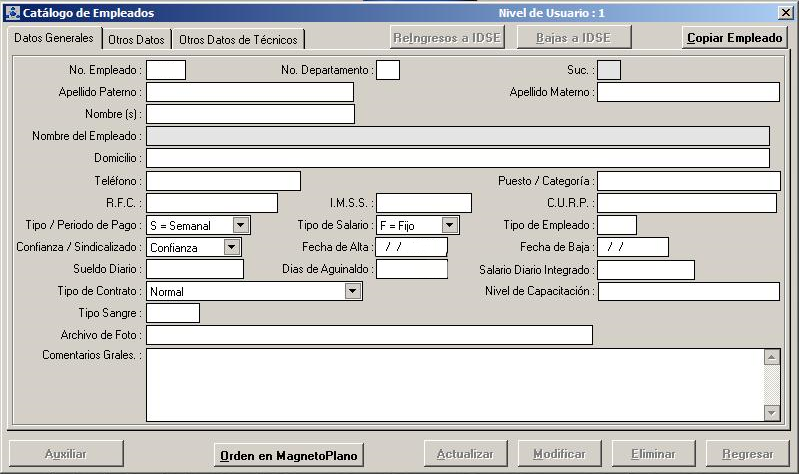The height and width of the screenshot is (474, 799).
Task: Click into the Domicilio field
Action: click(x=458, y=158)
